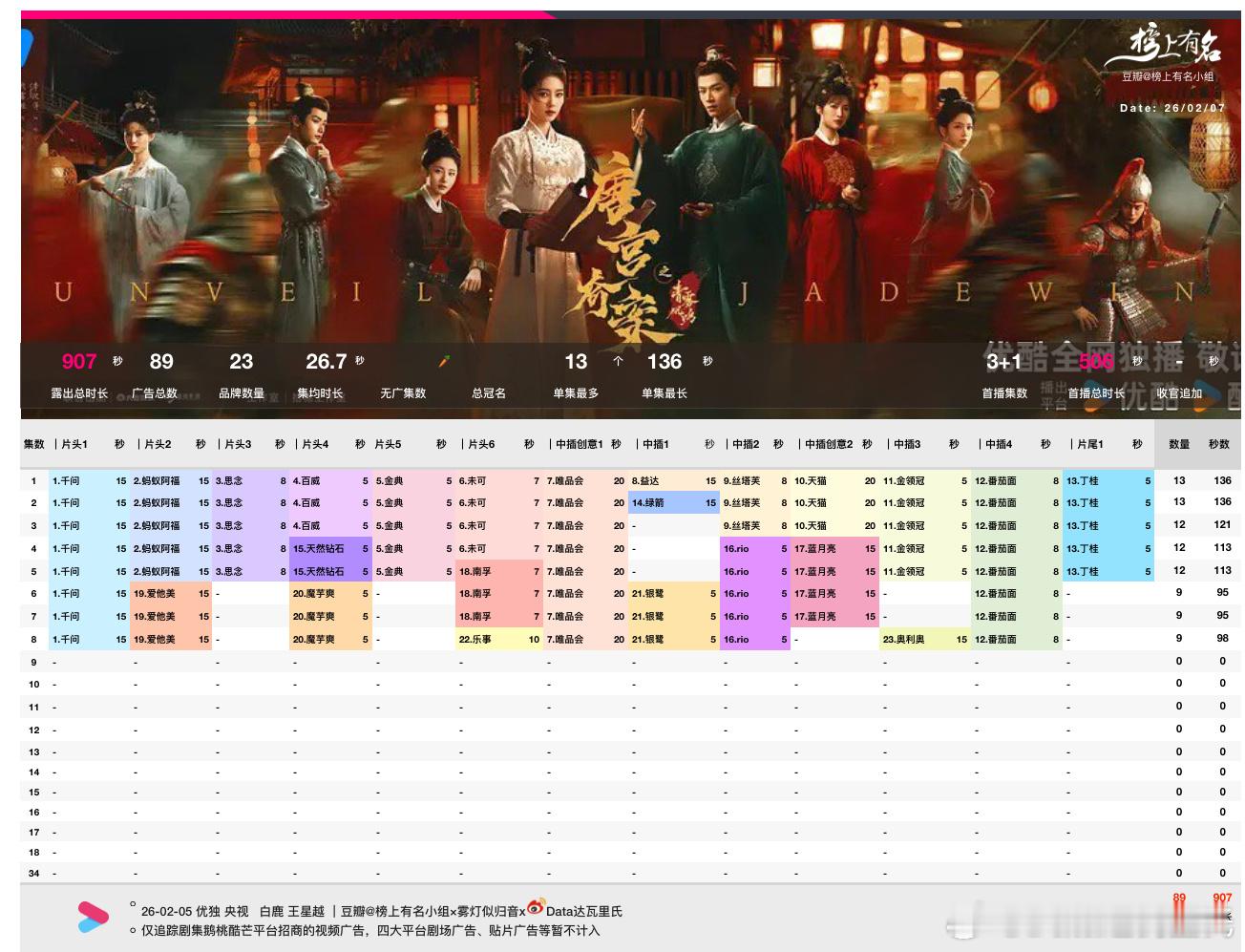Click episode number 34 in the 集数 column
This screenshot has height=952, width=1245.
pyautogui.click(x=34, y=873)
